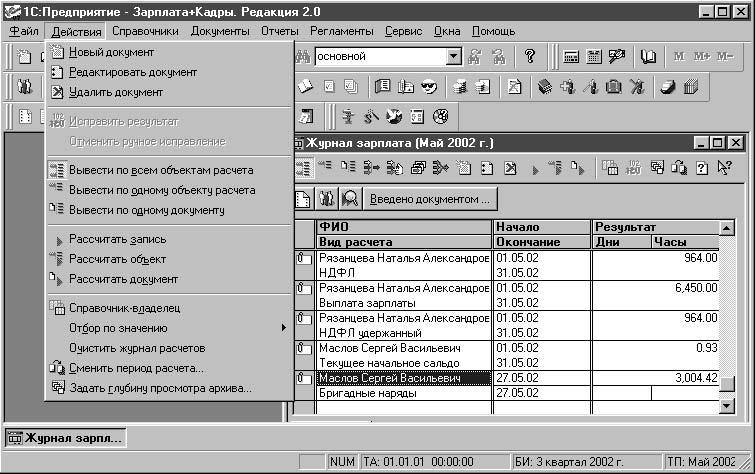This screenshot has height=474, width=755.
Task: Select the row НДФЛ удержанный
Action: (x=404, y=333)
